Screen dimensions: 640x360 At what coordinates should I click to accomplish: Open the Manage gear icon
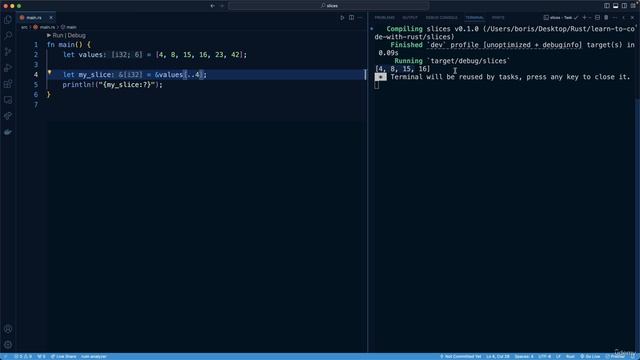tap(8, 345)
